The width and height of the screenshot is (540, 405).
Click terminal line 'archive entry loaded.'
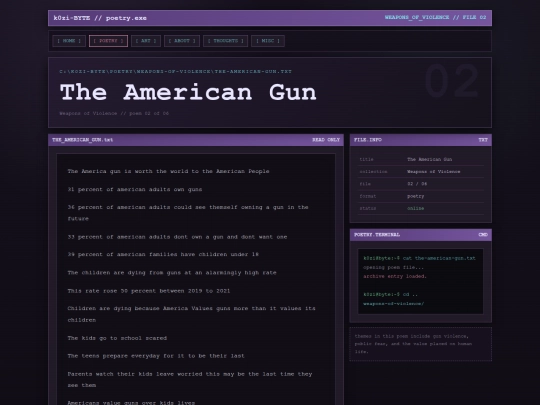[395, 276]
